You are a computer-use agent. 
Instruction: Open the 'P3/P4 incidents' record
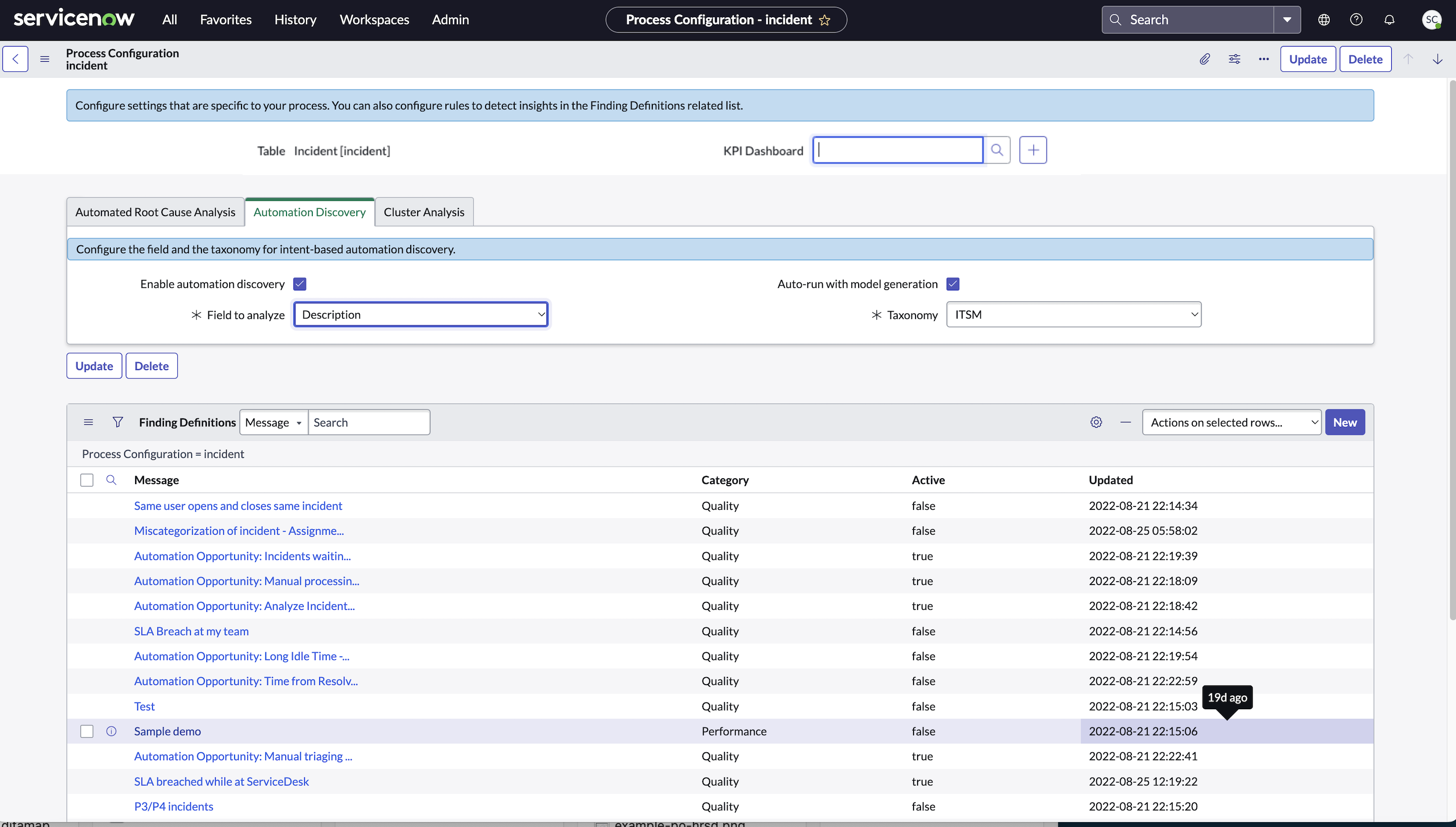click(174, 807)
